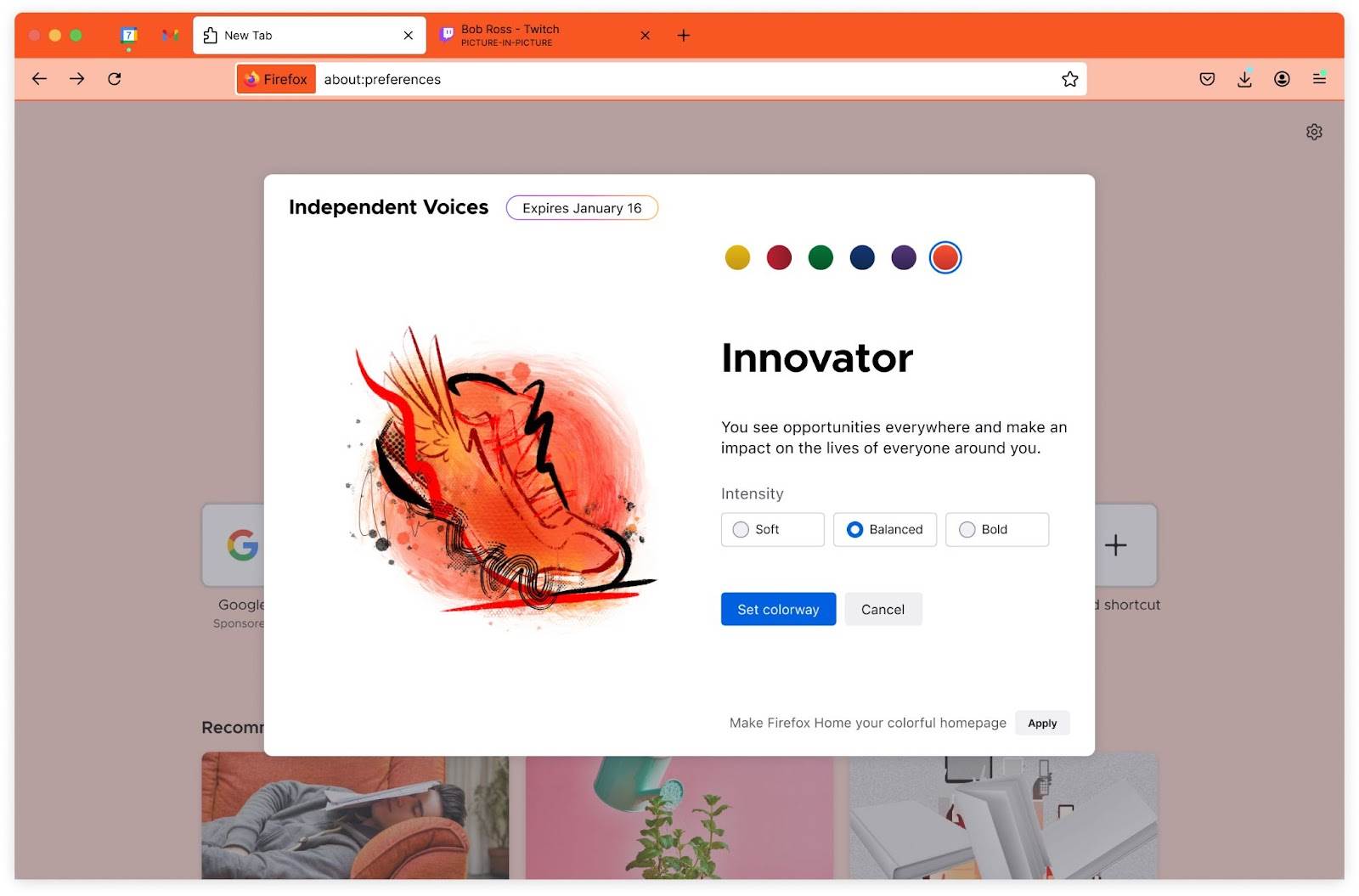Open new tab page settings gear

1314,132
